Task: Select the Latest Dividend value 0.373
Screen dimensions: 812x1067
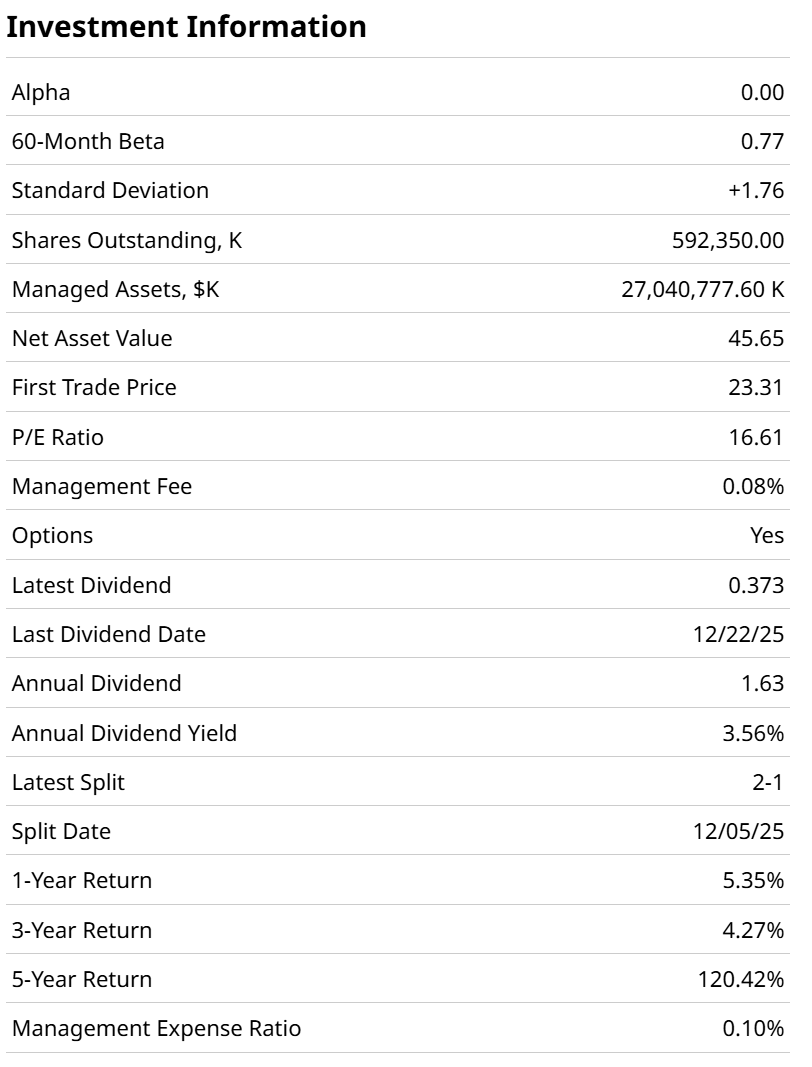Action: [x=756, y=585]
